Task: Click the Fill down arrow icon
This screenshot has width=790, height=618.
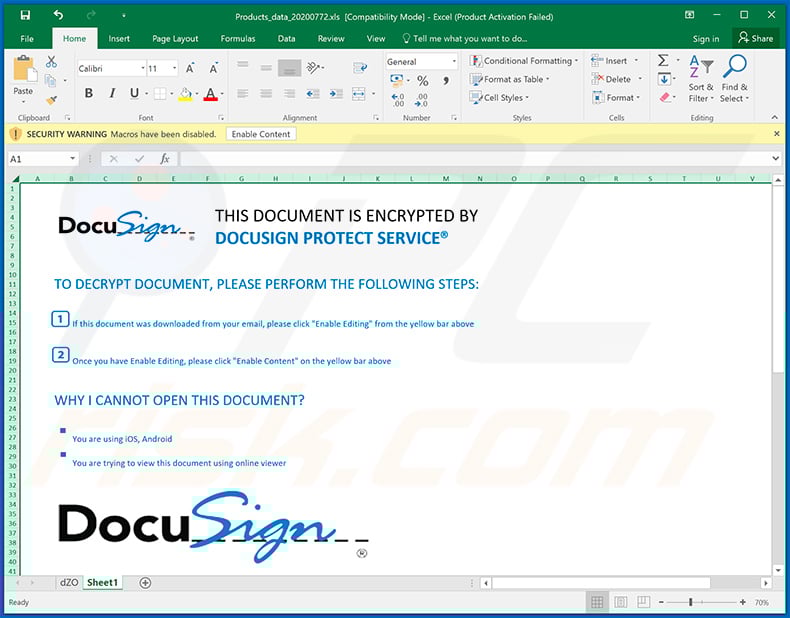Action: click(664, 79)
